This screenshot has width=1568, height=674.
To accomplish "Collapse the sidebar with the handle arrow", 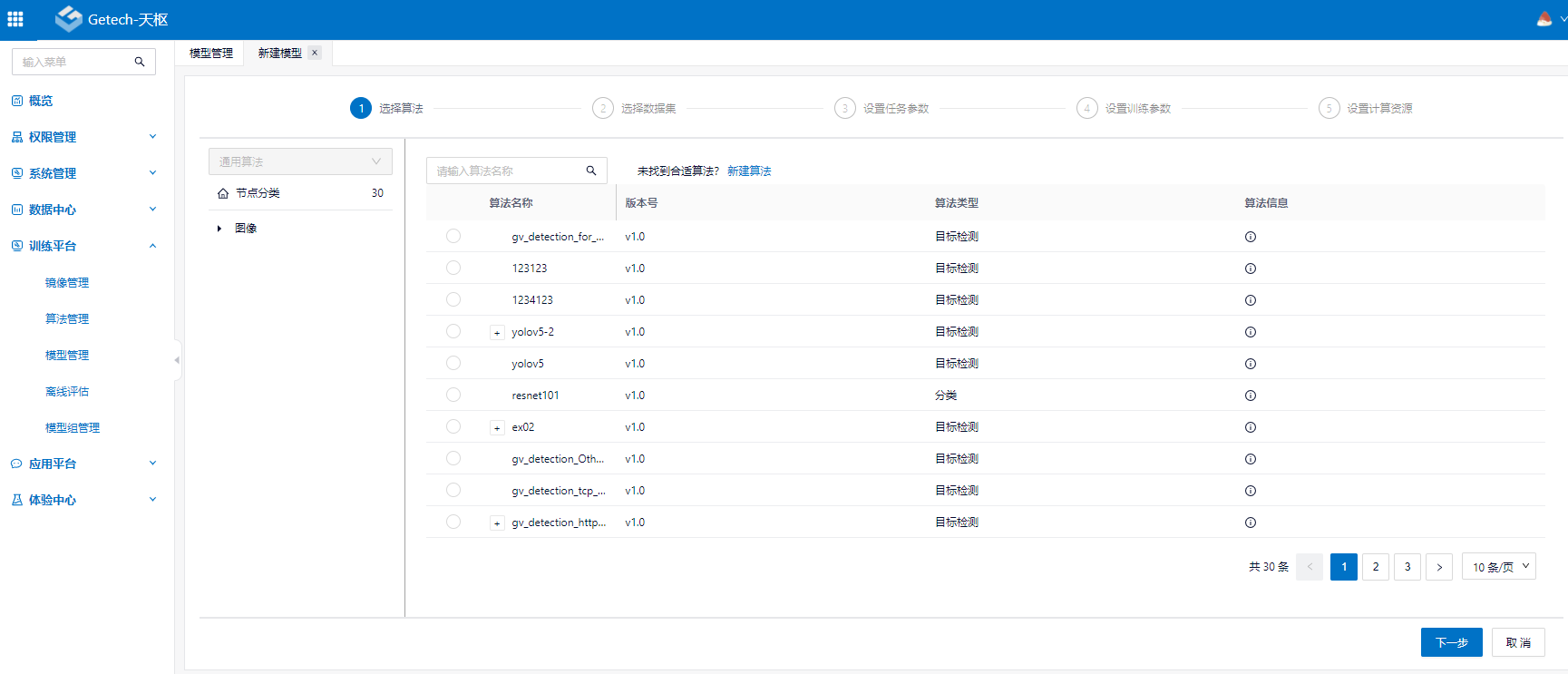I will [x=177, y=360].
